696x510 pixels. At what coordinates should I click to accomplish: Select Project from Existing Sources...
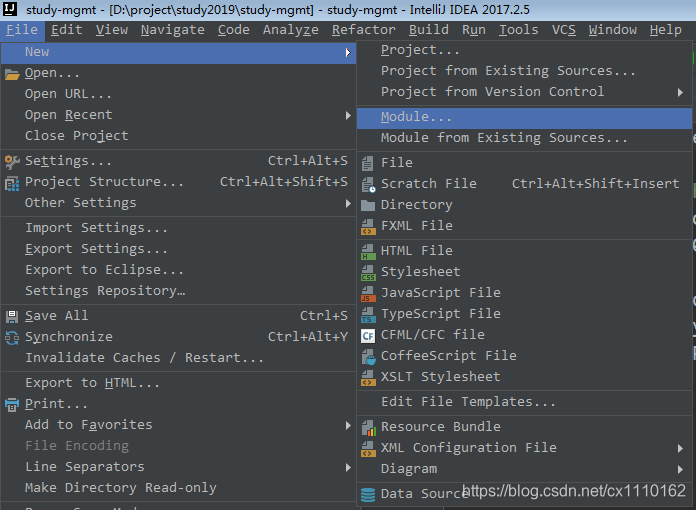pos(524,71)
